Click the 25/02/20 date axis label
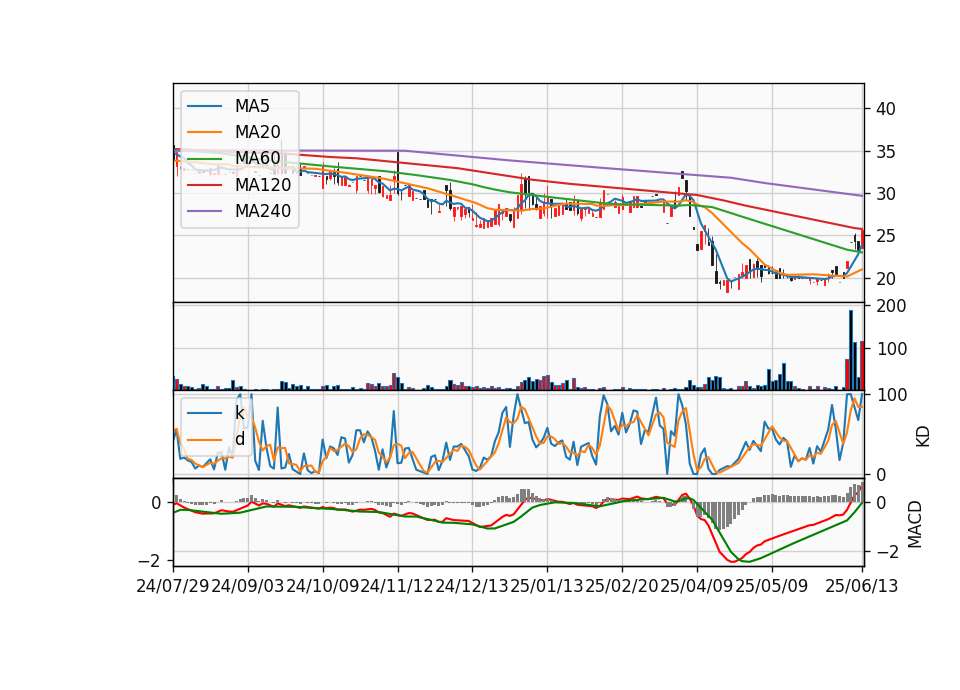 (622, 586)
